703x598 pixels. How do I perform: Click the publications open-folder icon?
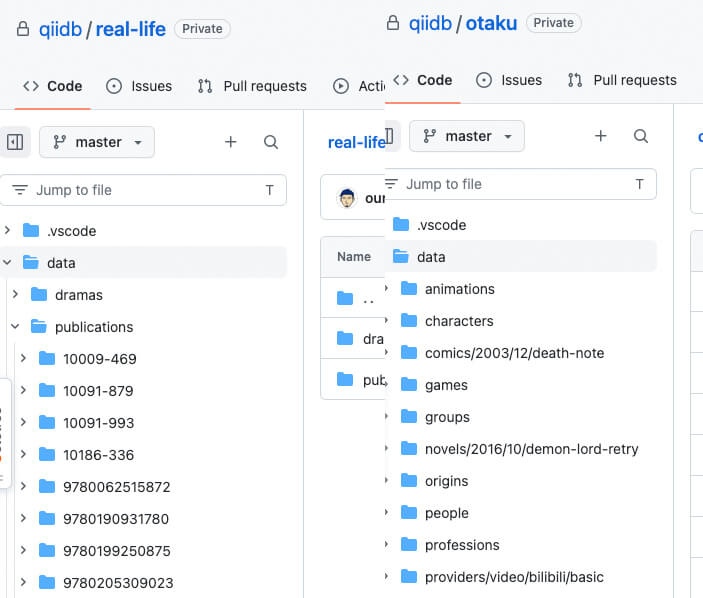(x=39, y=326)
